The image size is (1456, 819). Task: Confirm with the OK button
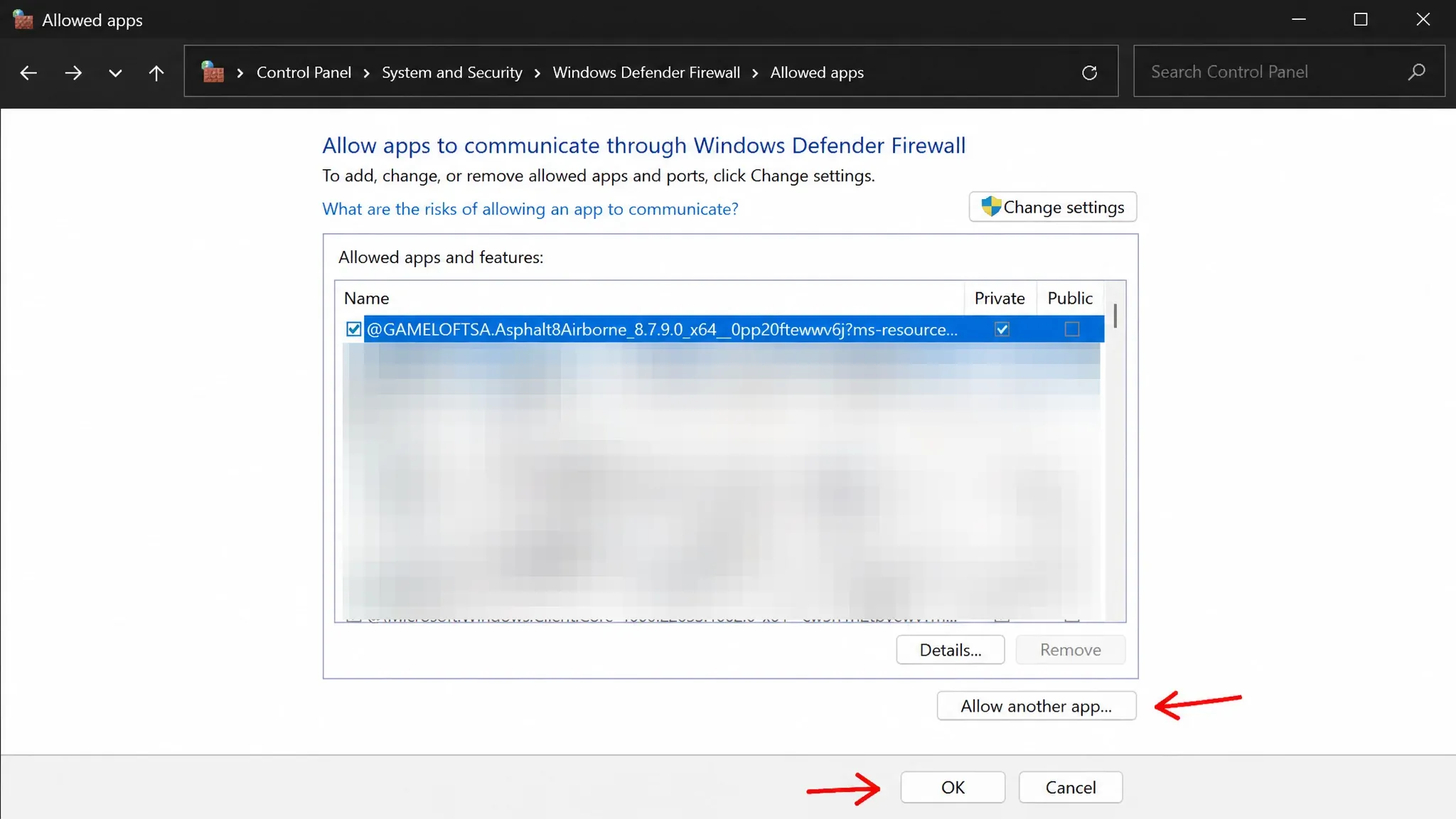pyautogui.click(x=953, y=787)
